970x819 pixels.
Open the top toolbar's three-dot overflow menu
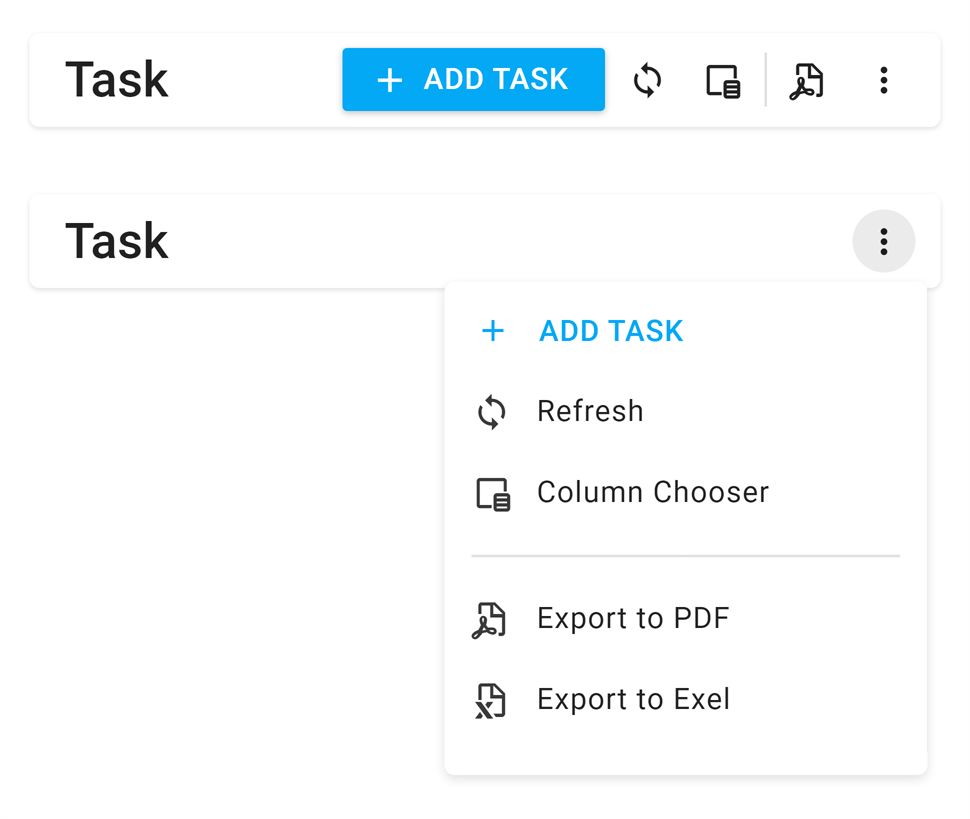click(883, 80)
